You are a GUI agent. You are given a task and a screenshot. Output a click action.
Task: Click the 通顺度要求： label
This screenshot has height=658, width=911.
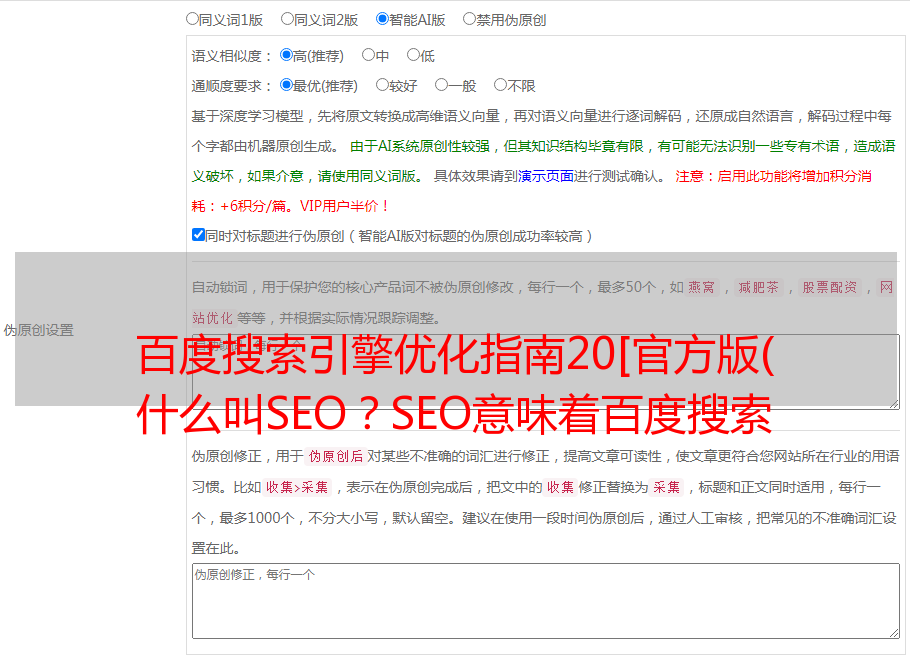point(232,86)
